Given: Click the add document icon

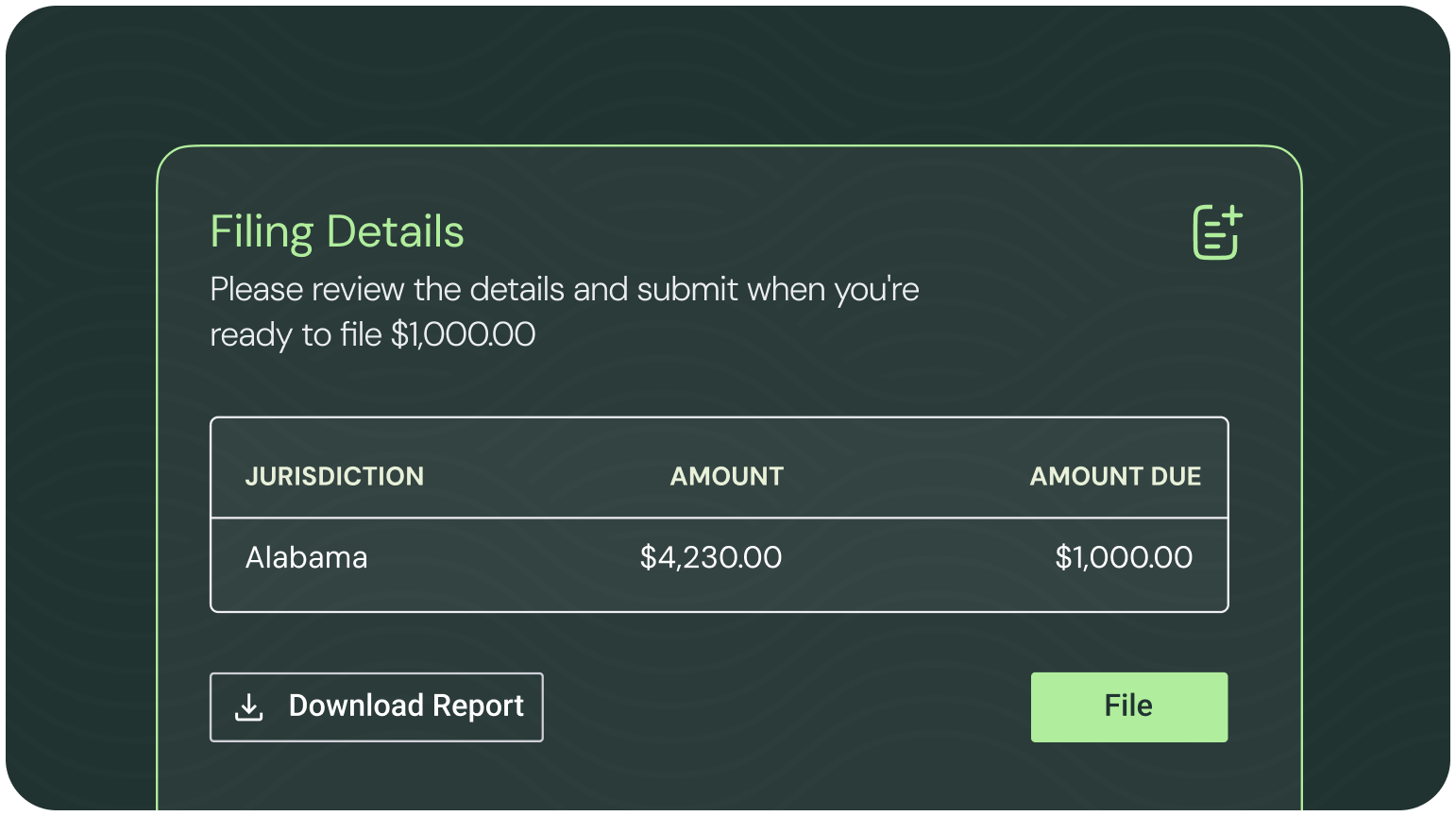Looking at the screenshot, I should point(1217,231).
